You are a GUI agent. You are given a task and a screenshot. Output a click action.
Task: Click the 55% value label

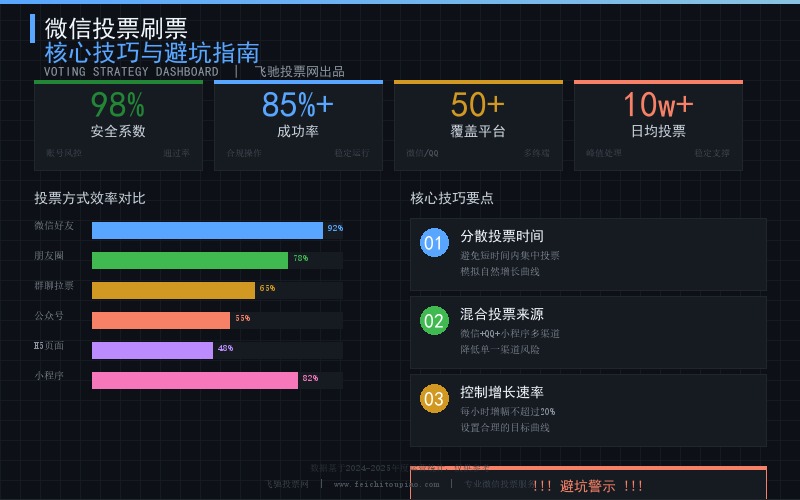[x=243, y=318]
